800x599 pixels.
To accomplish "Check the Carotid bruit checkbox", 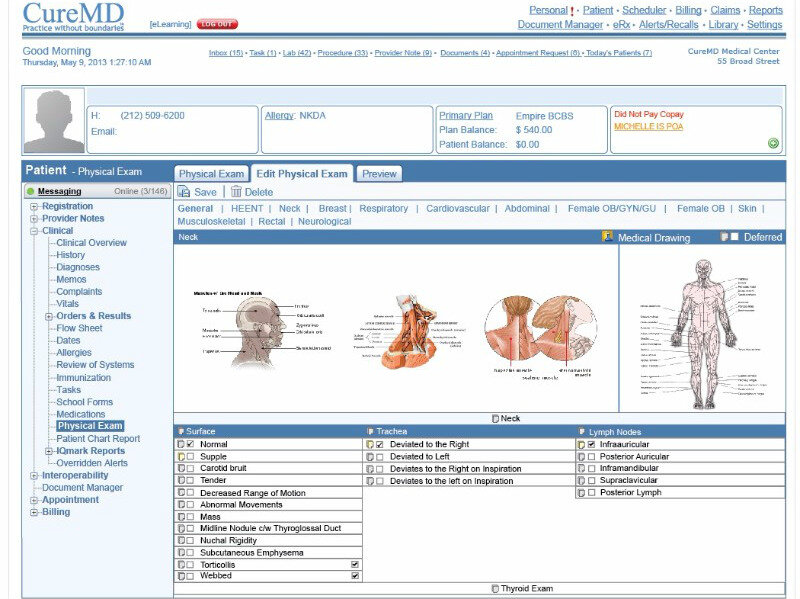I will click(x=191, y=468).
